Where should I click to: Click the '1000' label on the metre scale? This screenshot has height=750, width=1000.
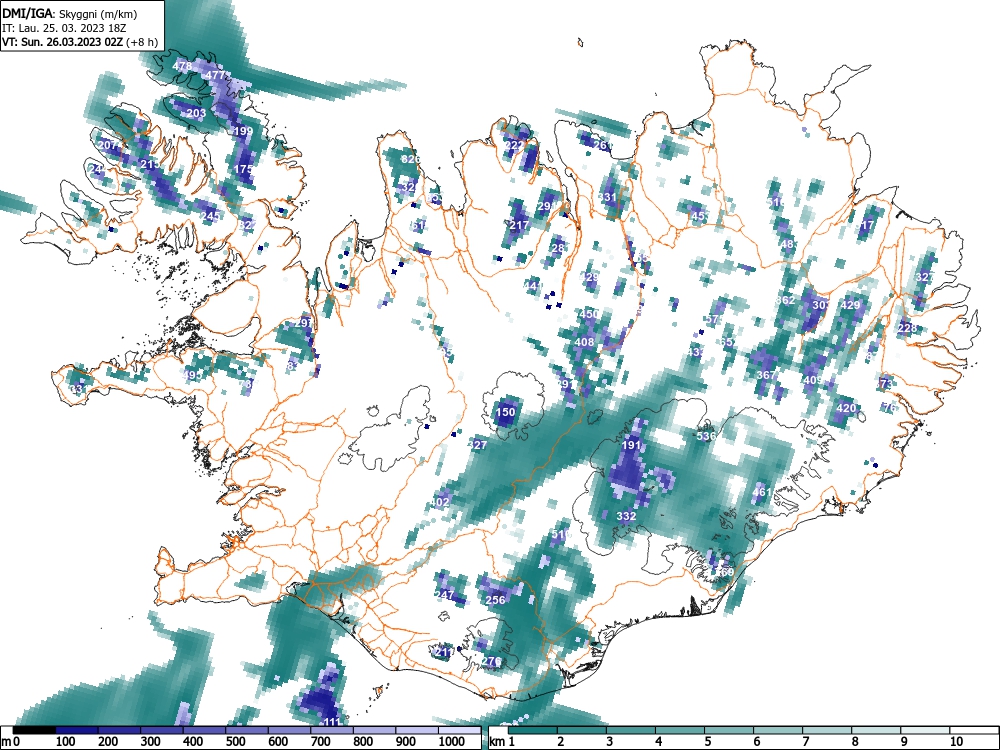click(x=452, y=742)
